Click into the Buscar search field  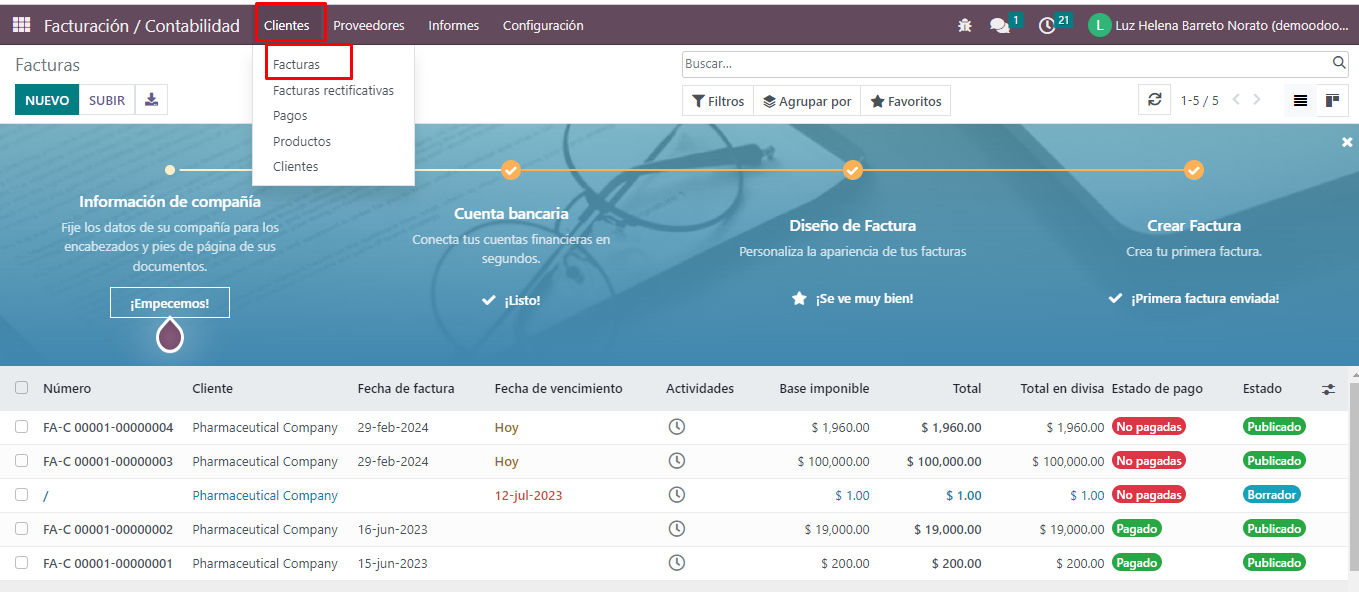click(x=1005, y=63)
